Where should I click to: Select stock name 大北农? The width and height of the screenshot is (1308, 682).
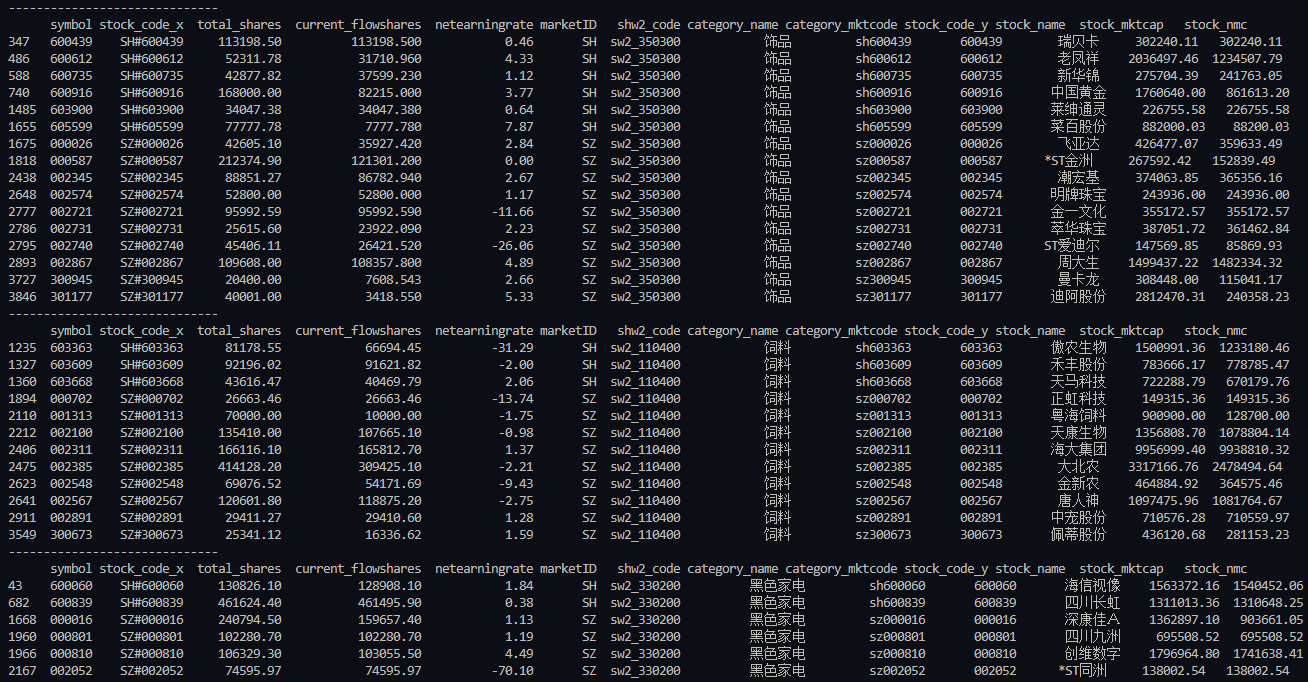(1078, 467)
